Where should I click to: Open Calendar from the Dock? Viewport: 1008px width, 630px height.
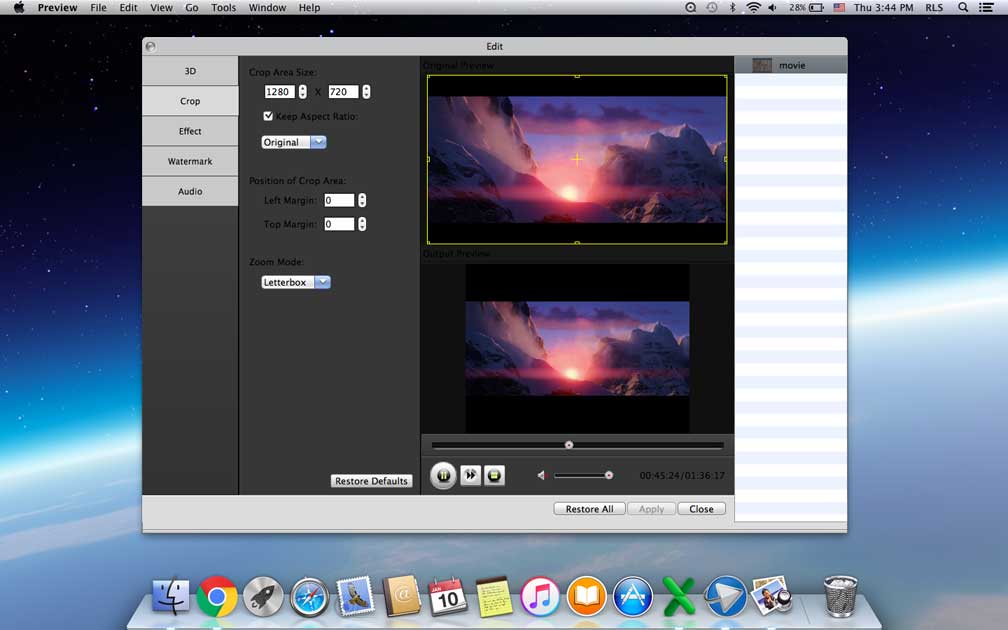(447, 596)
